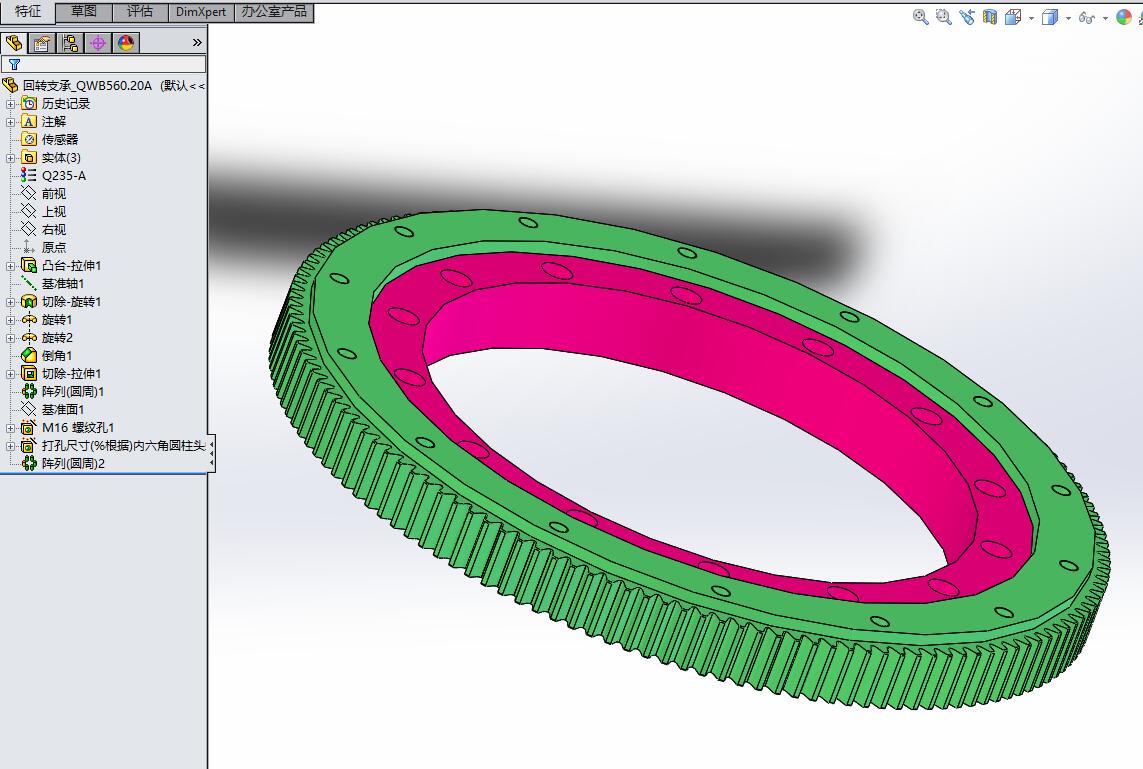Switch to the 办公室产品 tab
The height and width of the screenshot is (769, 1143).
pos(274,12)
